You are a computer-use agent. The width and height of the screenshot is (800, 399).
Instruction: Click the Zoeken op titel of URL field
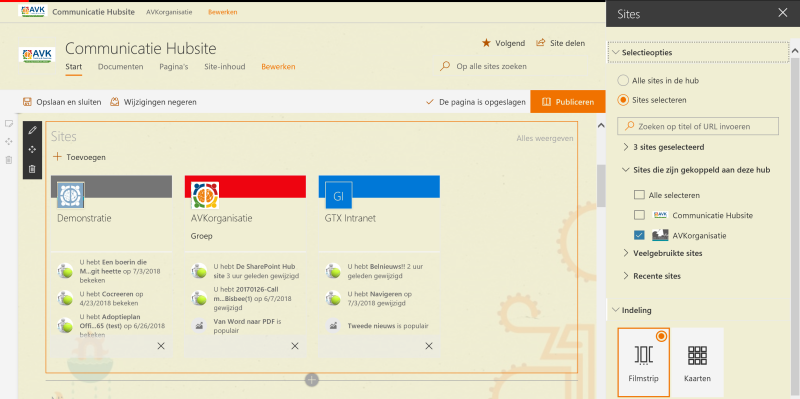coord(698,126)
